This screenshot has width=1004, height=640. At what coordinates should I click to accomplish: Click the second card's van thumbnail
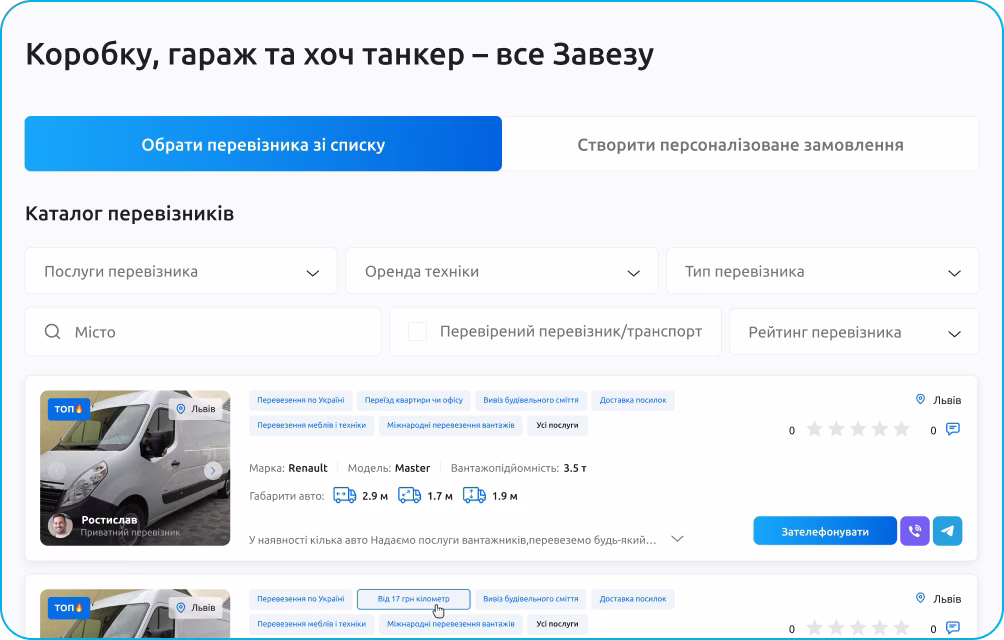tap(135, 613)
